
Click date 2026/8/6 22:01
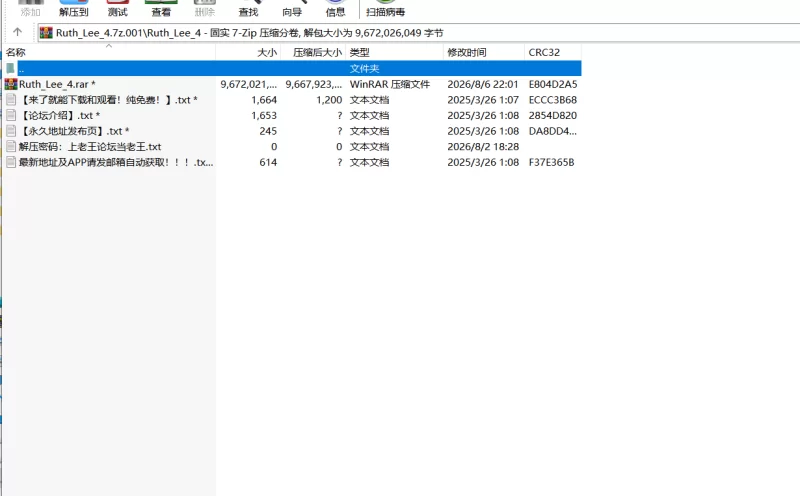pyautogui.click(x=483, y=84)
